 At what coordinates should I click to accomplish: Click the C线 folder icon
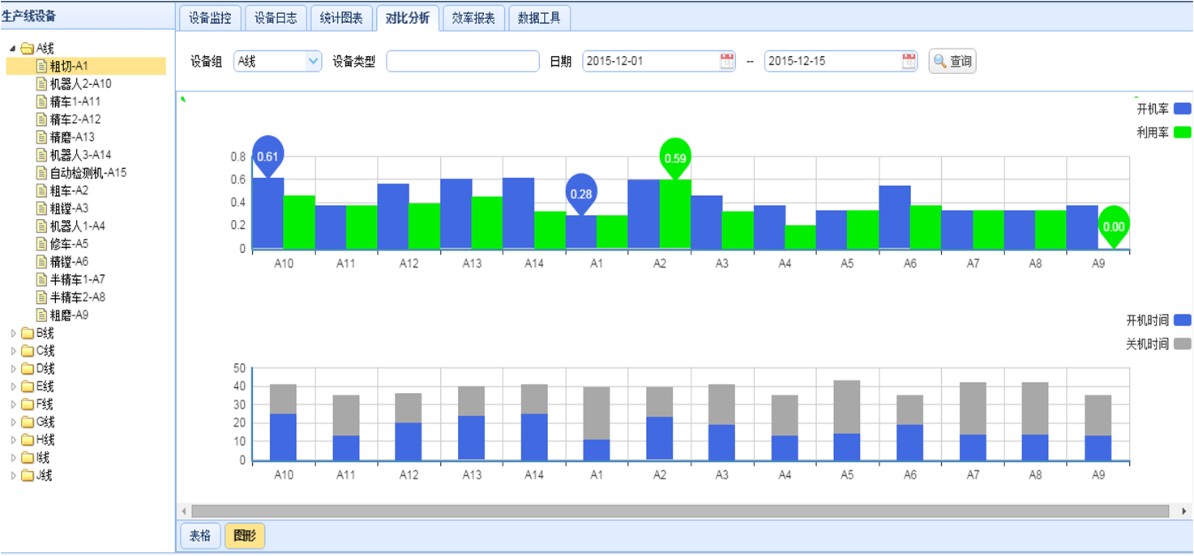[x=27, y=351]
